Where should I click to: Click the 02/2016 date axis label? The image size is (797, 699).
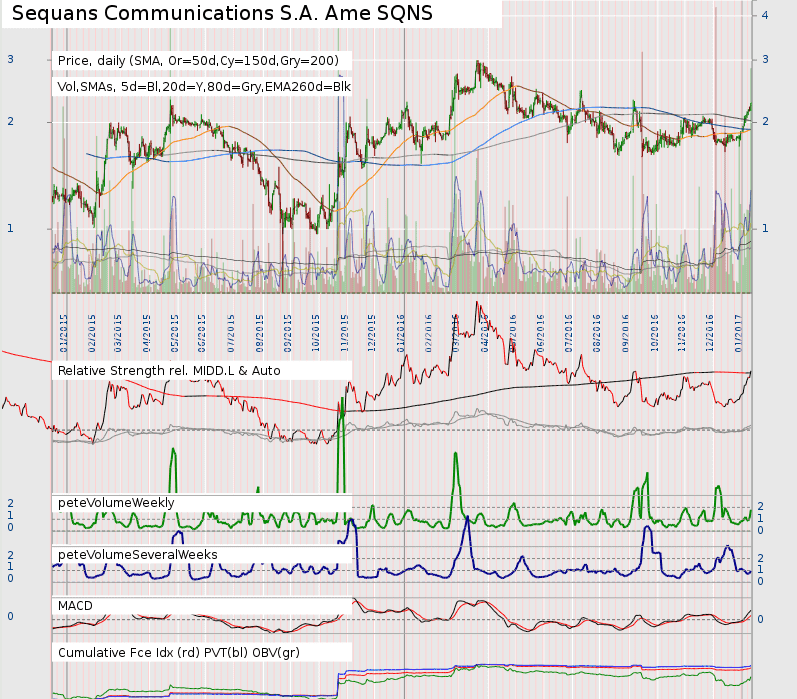(428, 333)
